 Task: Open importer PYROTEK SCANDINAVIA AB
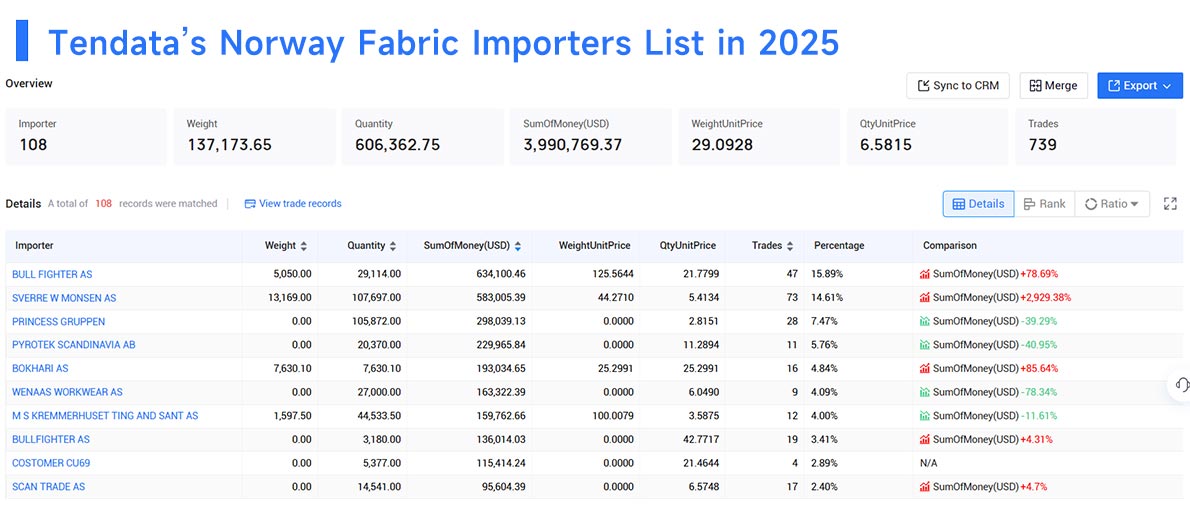click(74, 345)
